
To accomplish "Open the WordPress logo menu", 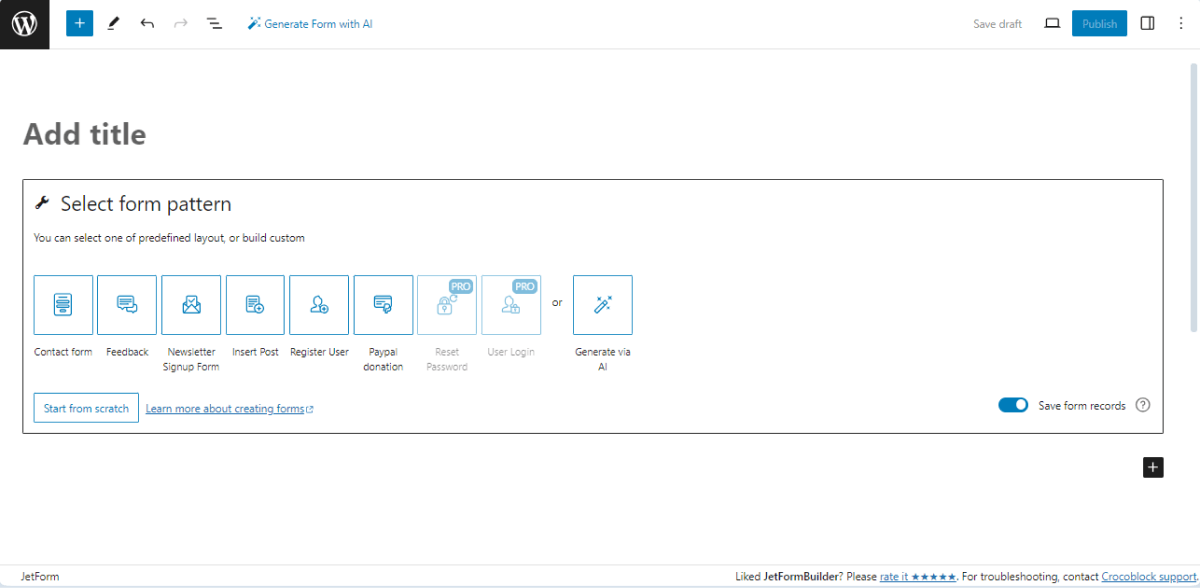I will (24, 24).
